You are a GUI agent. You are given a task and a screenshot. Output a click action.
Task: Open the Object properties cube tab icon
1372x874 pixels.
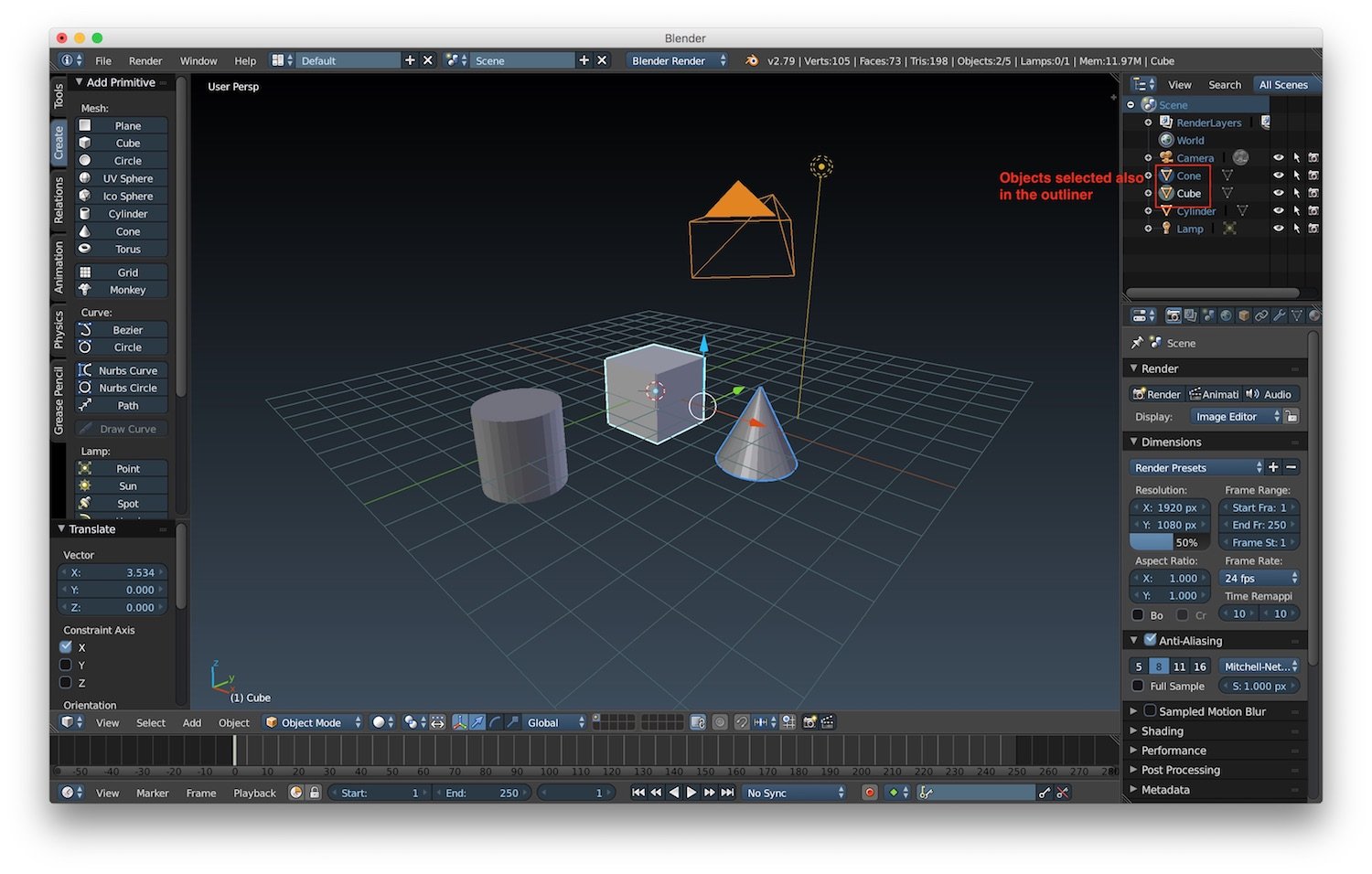click(x=1244, y=315)
